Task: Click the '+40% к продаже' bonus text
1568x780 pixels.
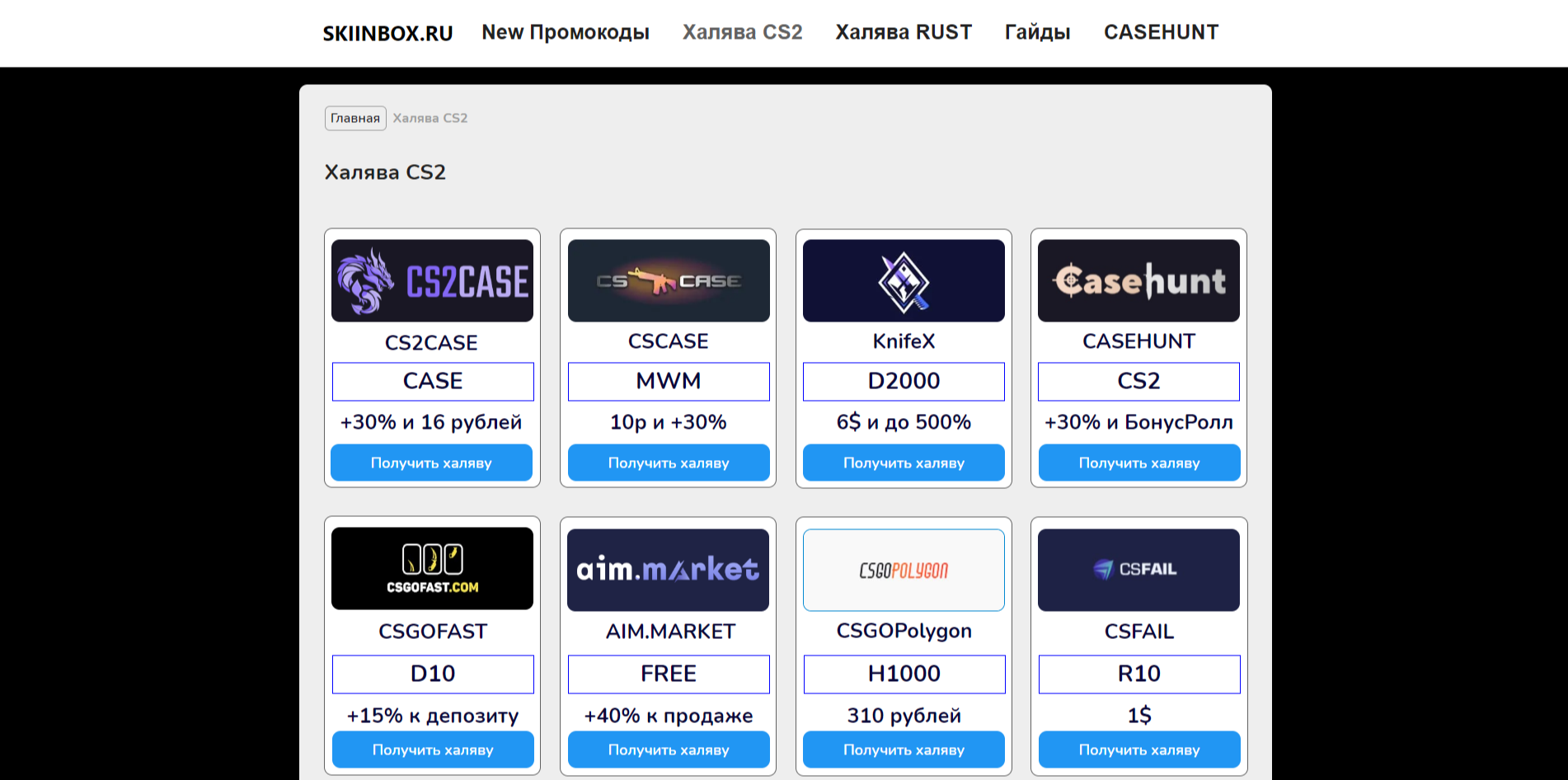Action: 669,716
